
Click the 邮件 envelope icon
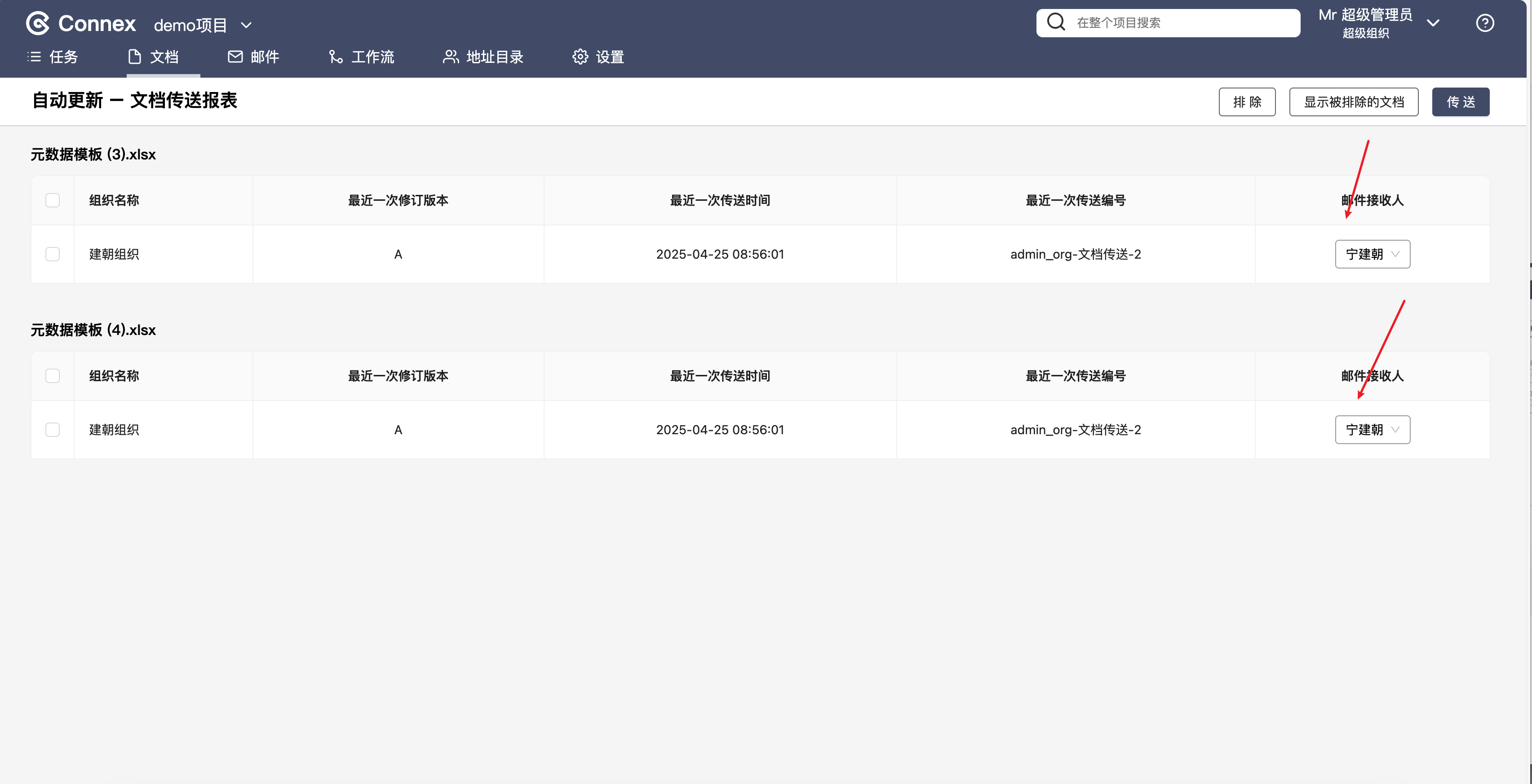(235, 57)
